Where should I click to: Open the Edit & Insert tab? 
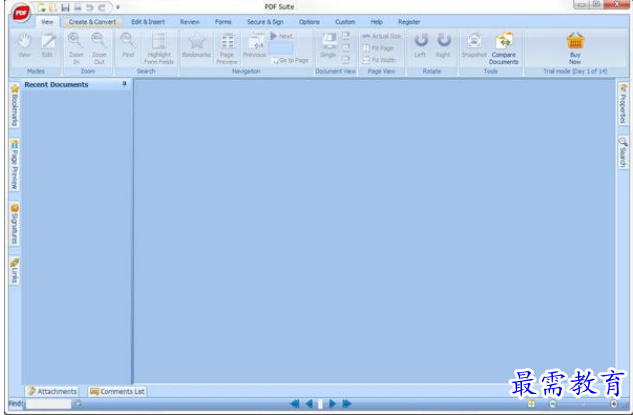click(x=148, y=22)
